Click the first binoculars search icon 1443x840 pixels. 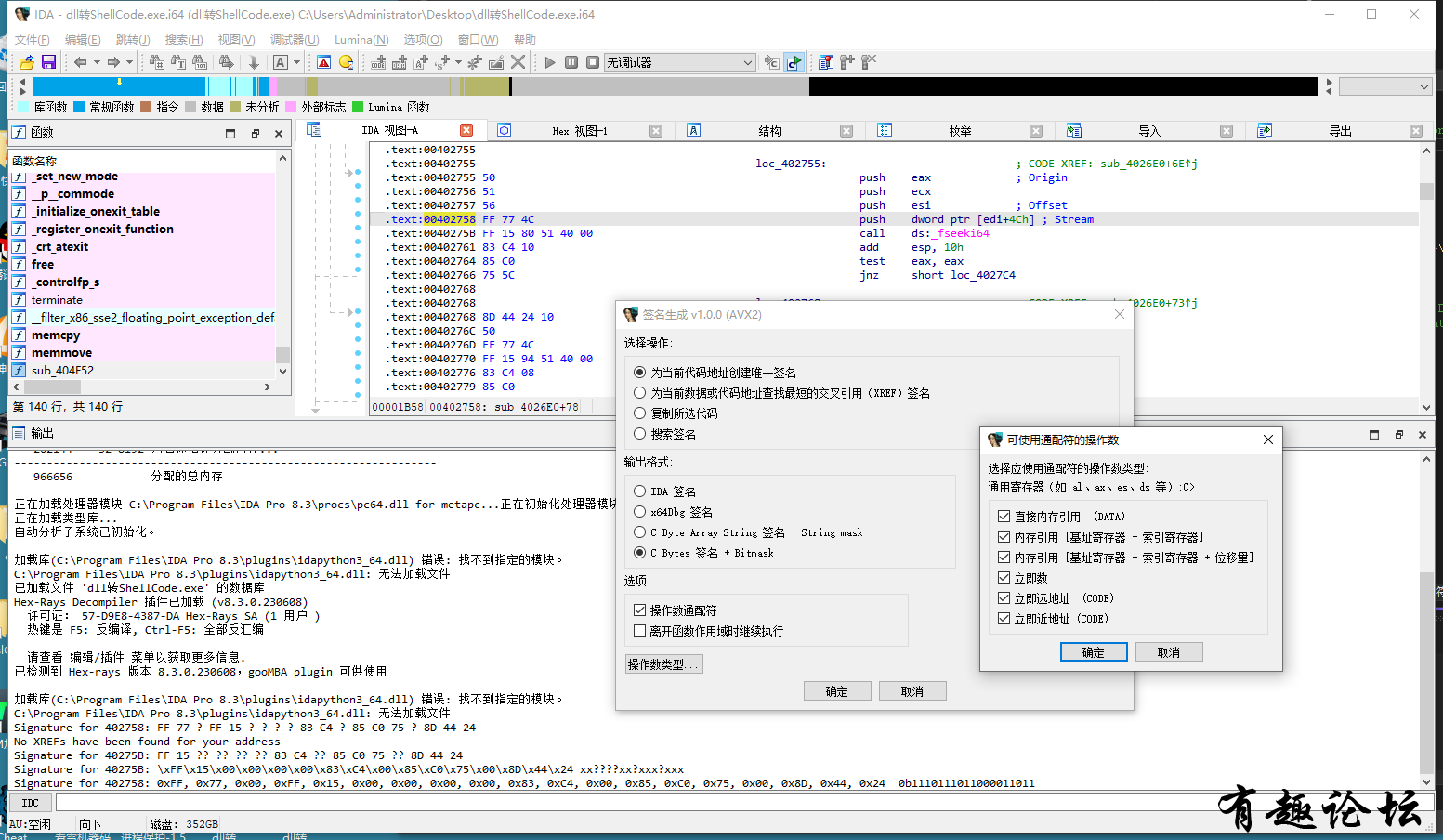(157, 62)
